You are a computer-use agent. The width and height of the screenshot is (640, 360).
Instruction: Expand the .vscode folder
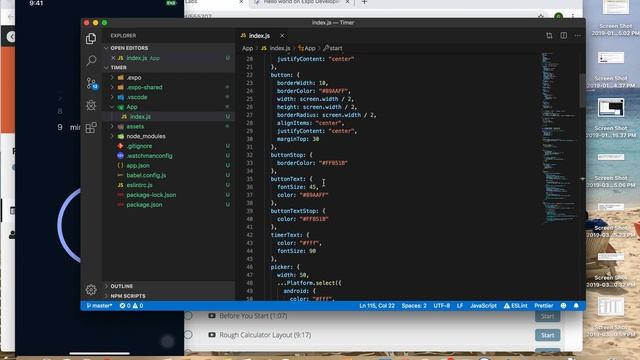point(169,97)
